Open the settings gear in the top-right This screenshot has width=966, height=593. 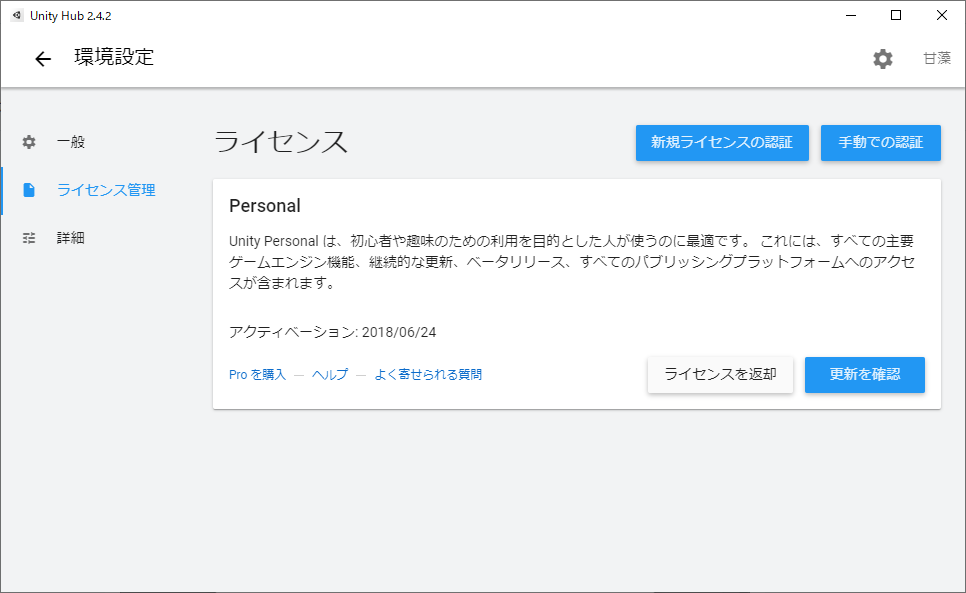pyautogui.click(x=883, y=58)
